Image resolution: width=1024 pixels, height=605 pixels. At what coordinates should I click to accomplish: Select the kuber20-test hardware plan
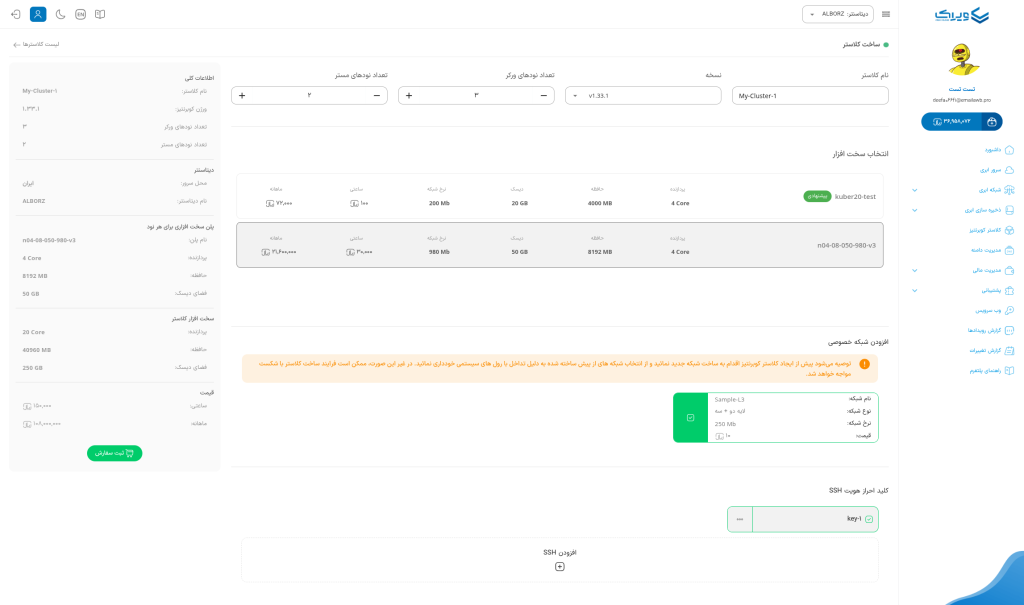click(x=559, y=196)
